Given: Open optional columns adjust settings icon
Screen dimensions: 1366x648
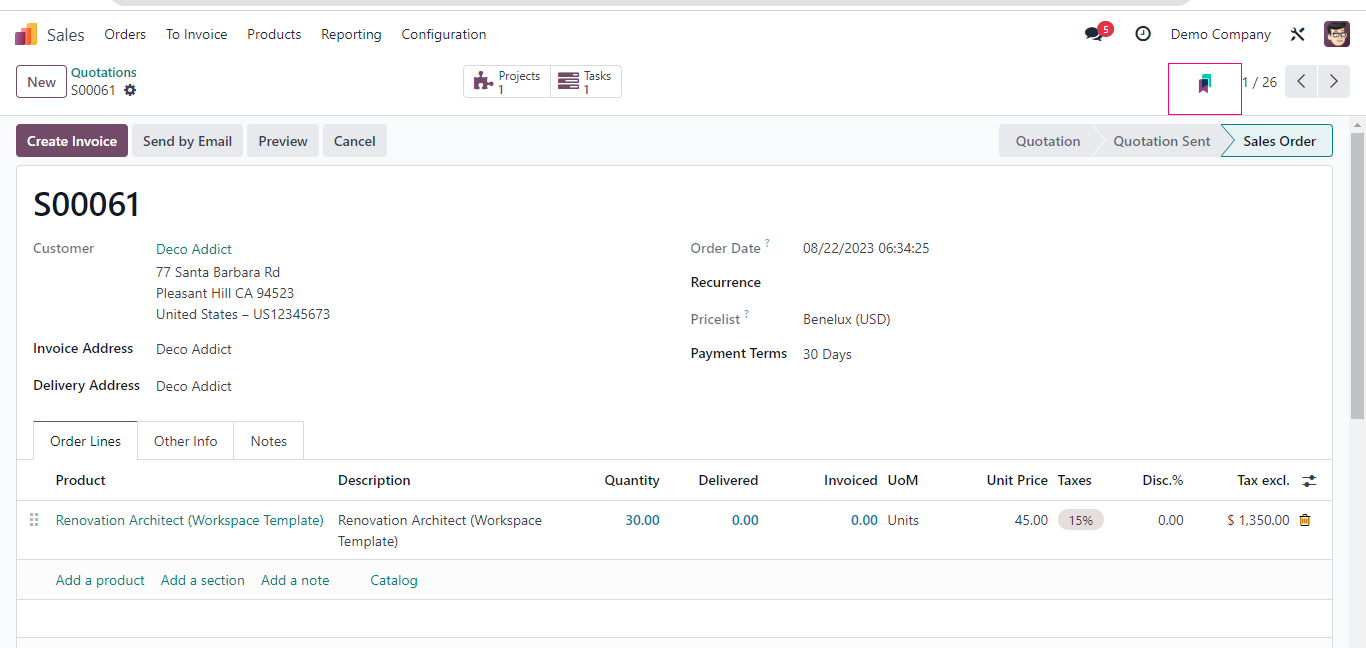Looking at the screenshot, I should point(1309,481).
